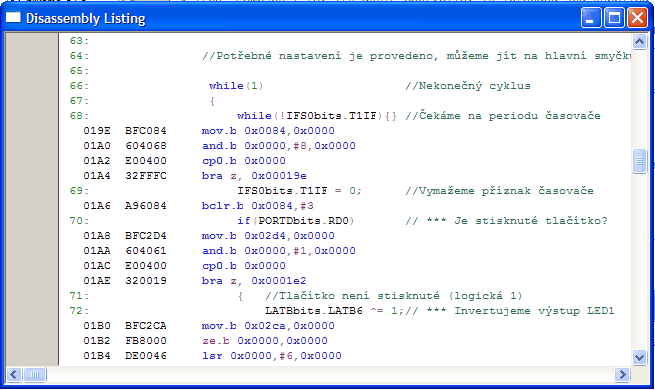Click address 01B2 in listing
Screen dimensions: 655x390
(x=97, y=341)
